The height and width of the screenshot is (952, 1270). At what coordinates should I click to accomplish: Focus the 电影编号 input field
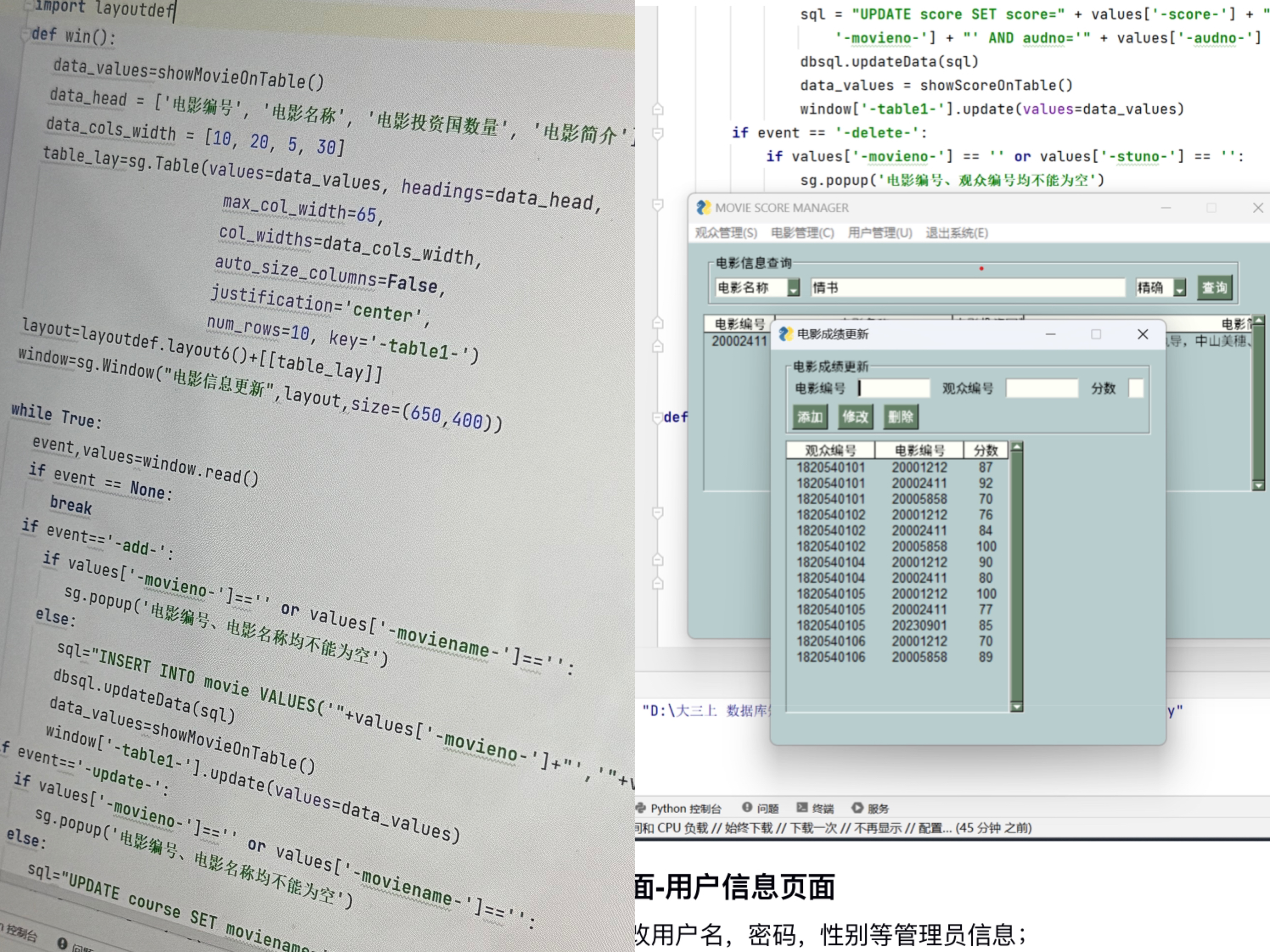coord(894,388)
